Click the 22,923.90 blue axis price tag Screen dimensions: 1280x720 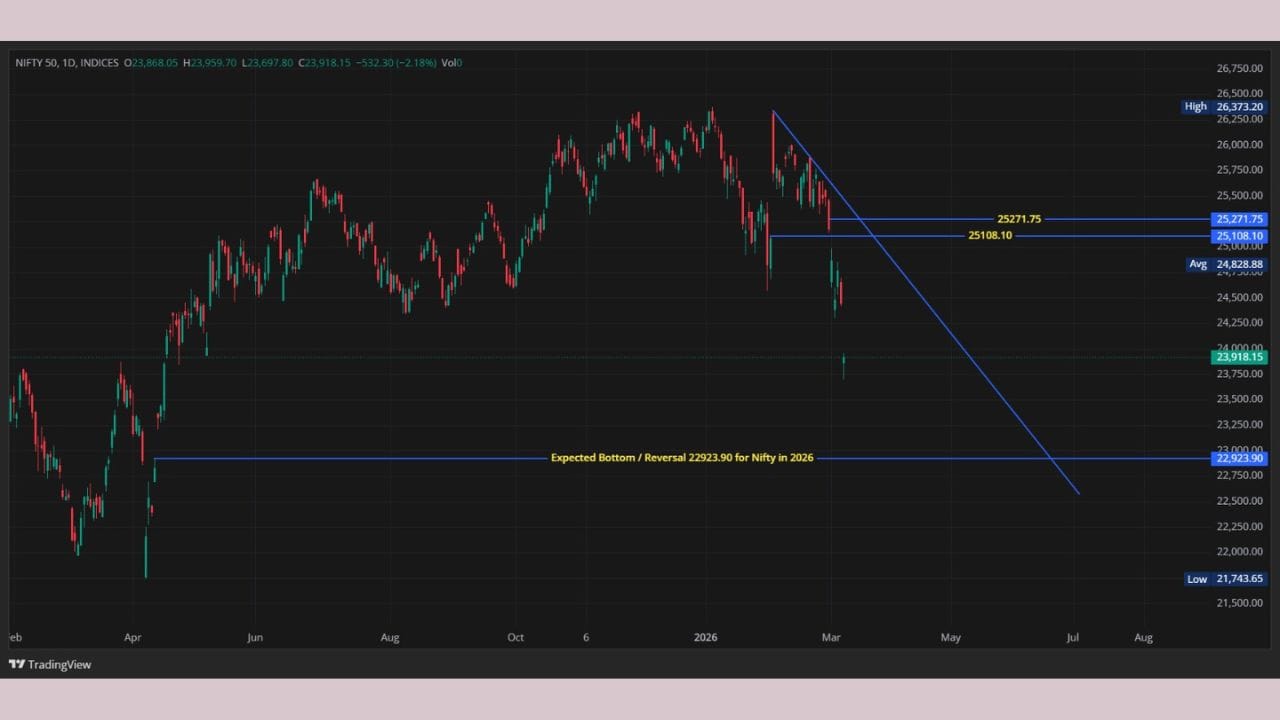coord(1239,459)
